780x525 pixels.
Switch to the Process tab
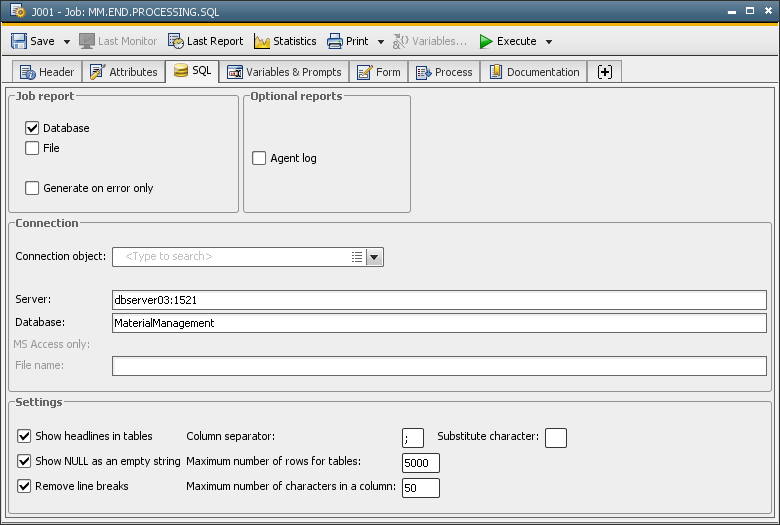(444, 72)
